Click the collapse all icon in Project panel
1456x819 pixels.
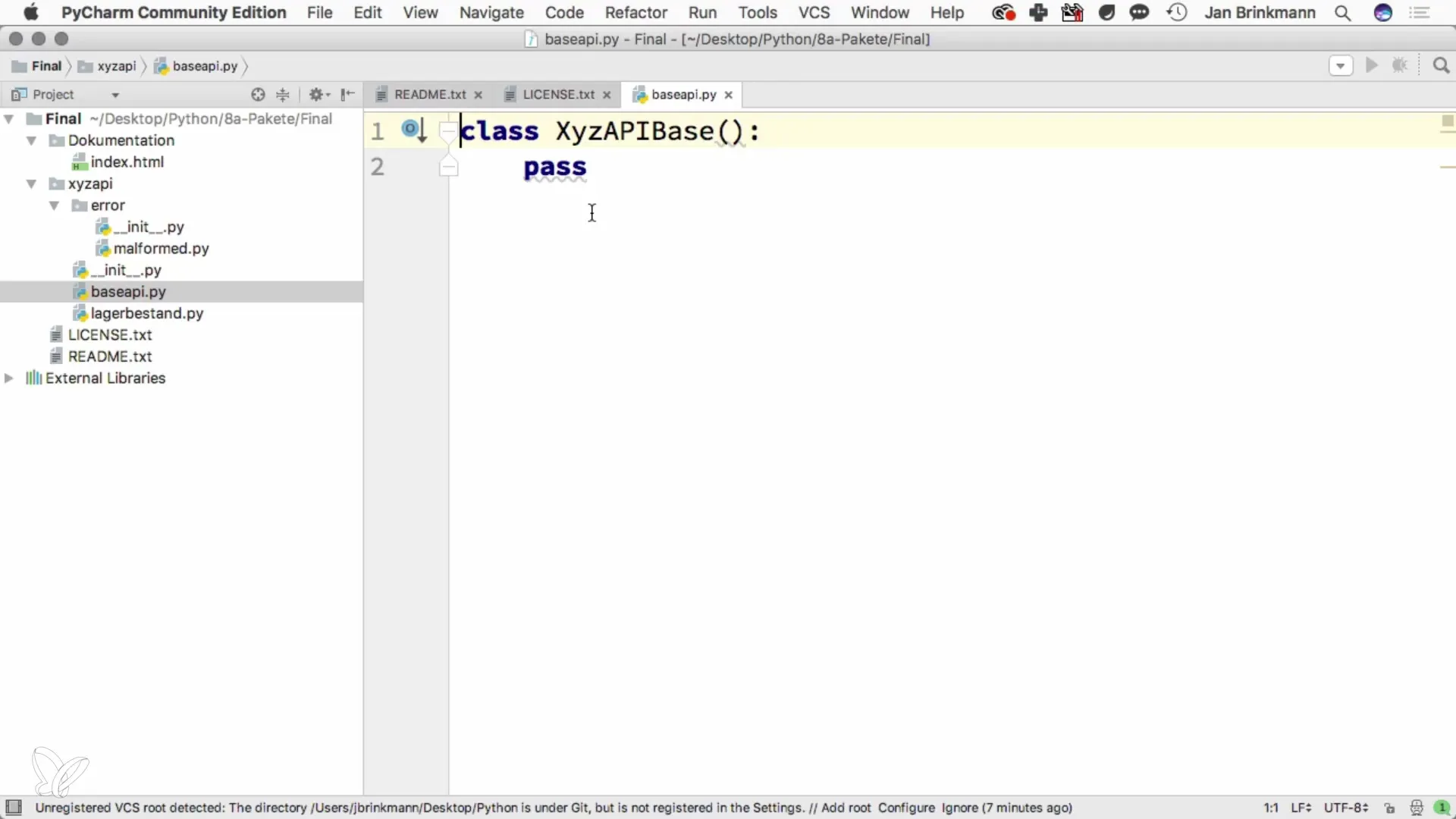pyautogui.click(x=283, y=95)
